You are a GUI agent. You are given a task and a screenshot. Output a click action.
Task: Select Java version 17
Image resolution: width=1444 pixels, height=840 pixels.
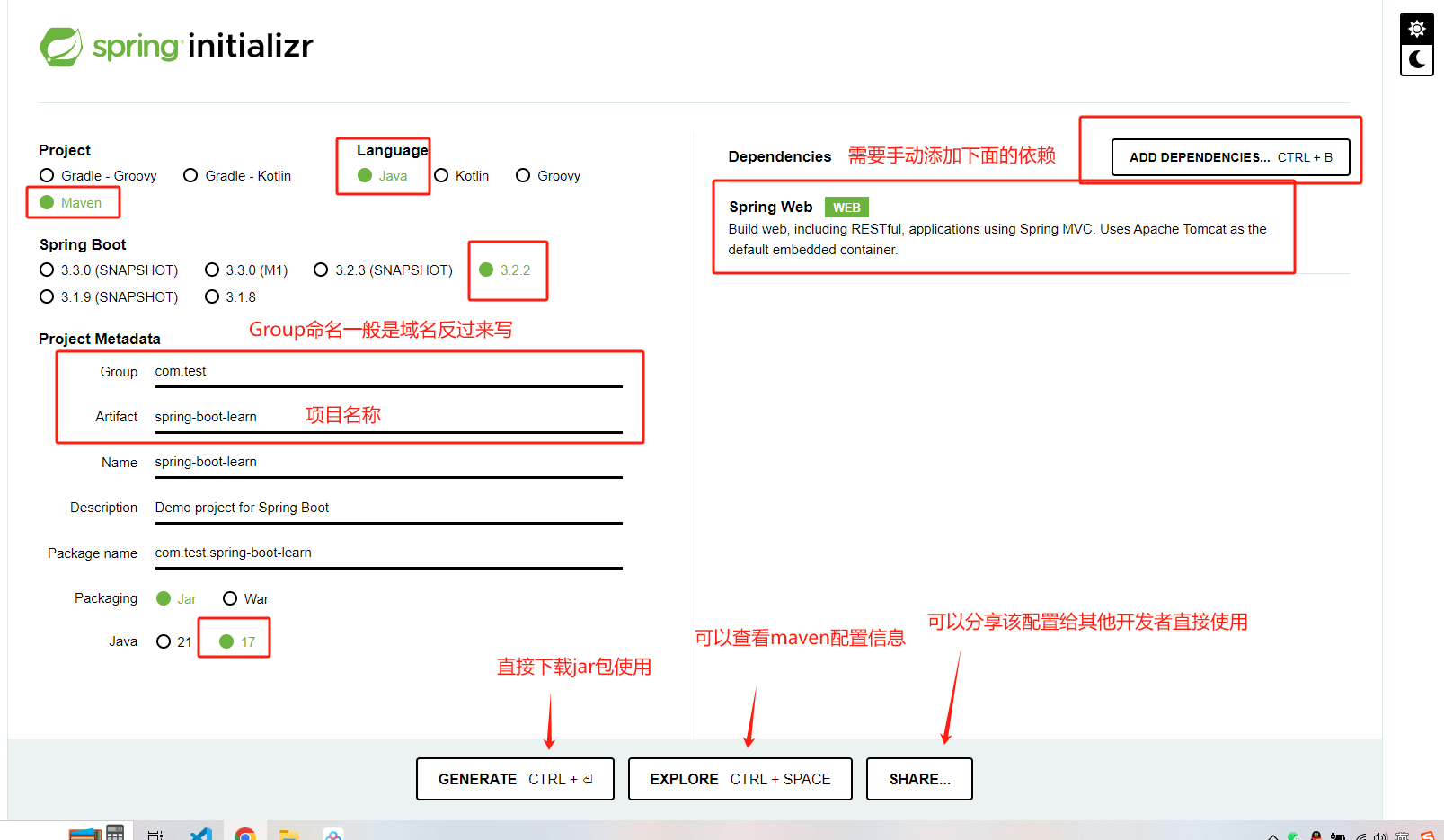238,641
